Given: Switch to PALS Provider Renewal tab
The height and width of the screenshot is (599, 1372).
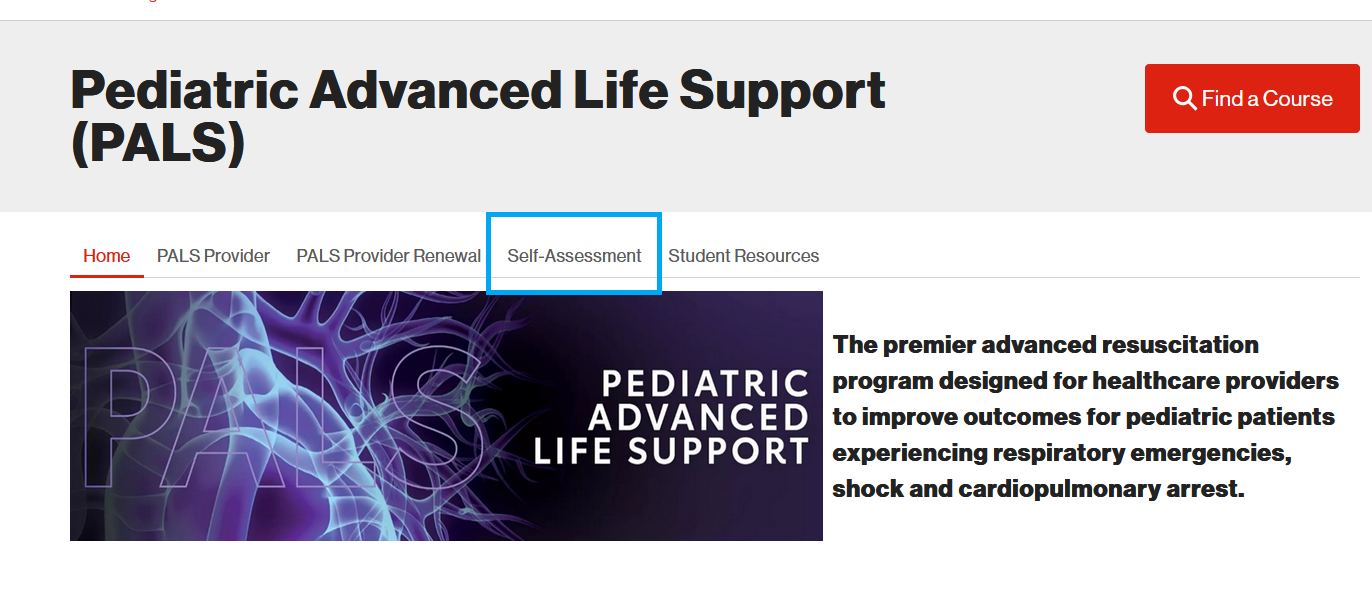Looking at the screenshot, I should pyautogui.click(x=388, y=256).
